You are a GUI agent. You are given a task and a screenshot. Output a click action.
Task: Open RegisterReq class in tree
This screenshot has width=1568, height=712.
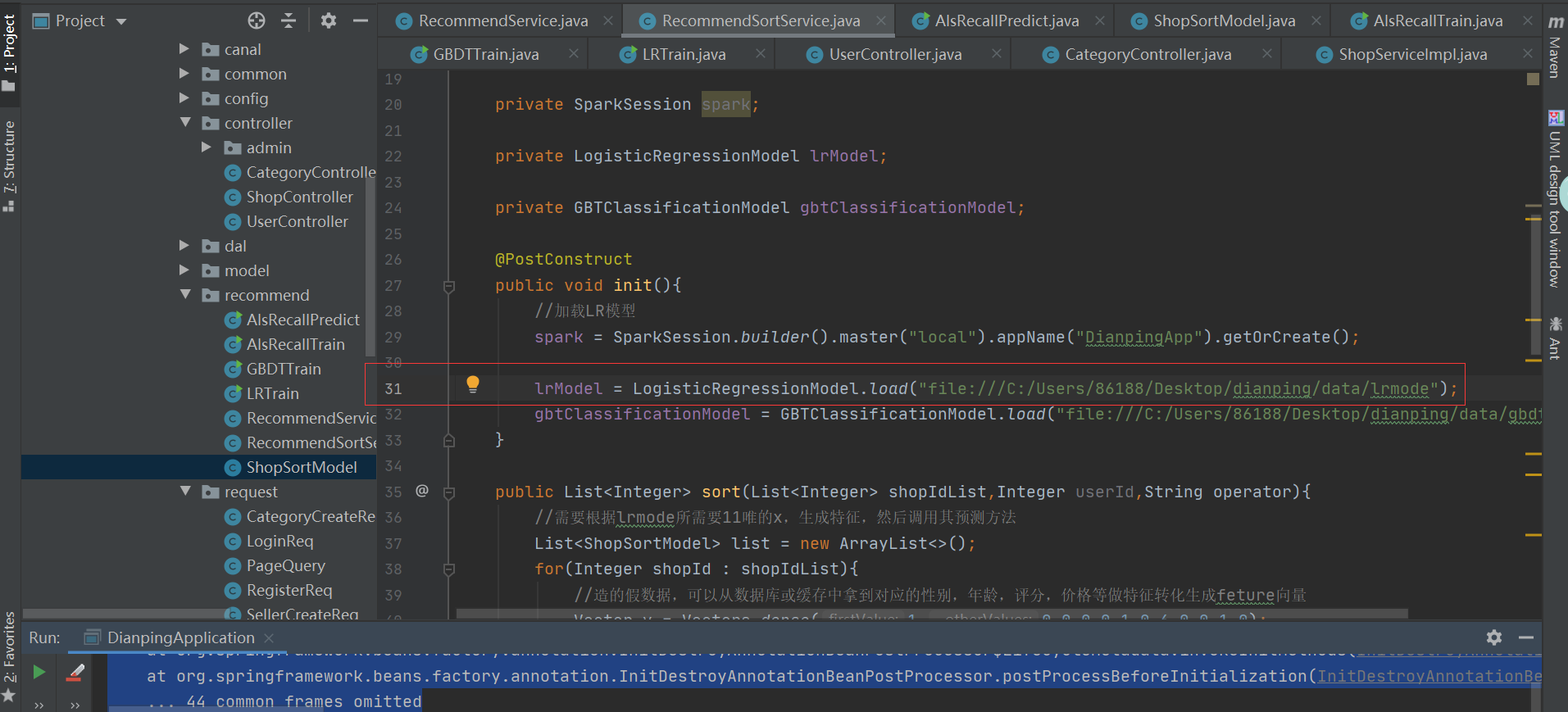point(289,590)
